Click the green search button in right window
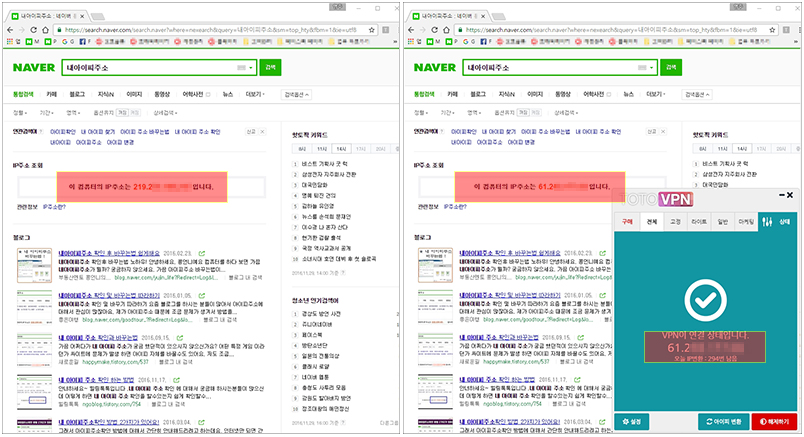Viewport: 804px width, 437px height. click(671, 67)
